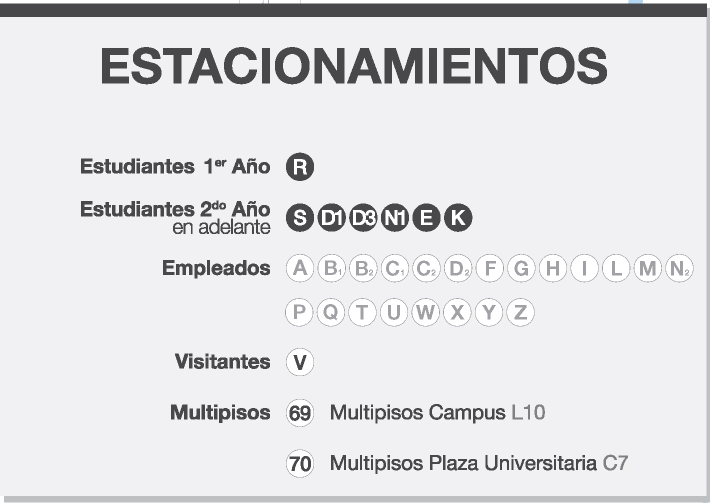Click the dark E parking icon

(427, 218)
